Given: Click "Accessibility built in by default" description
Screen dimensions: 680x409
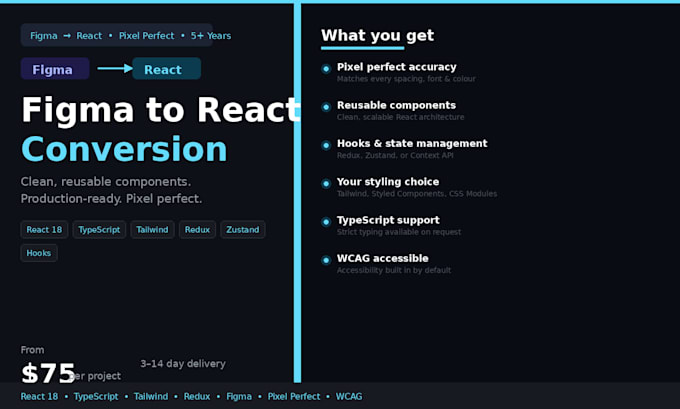Looking at the screenshot, I should point(394,270).
